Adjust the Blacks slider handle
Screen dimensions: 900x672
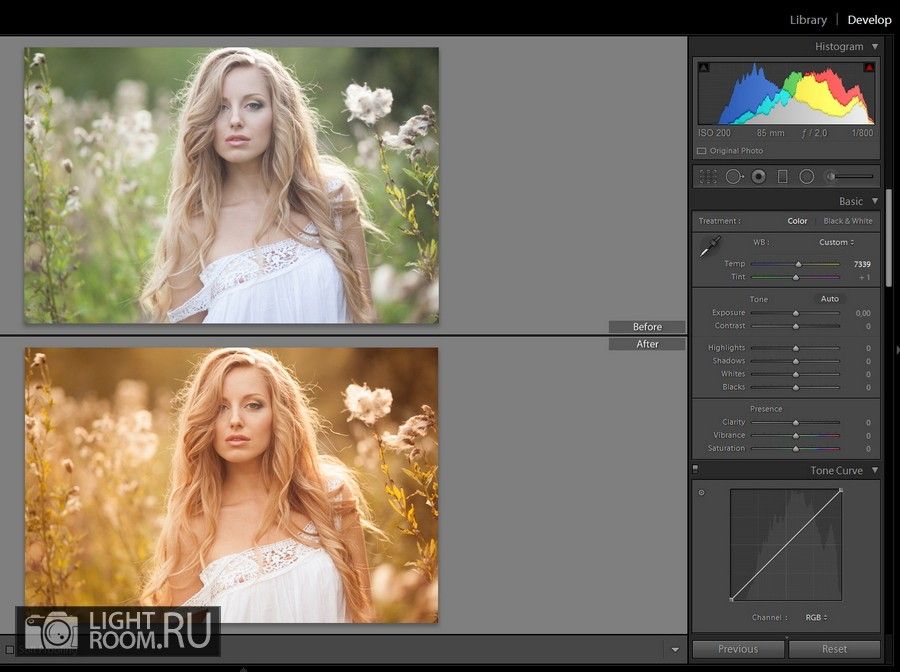(x=796, y=387)
